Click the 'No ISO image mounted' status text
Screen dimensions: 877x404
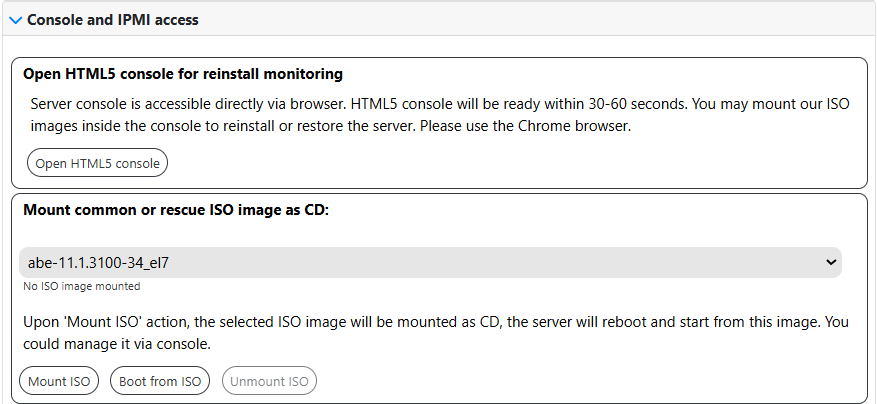(84, 286)
